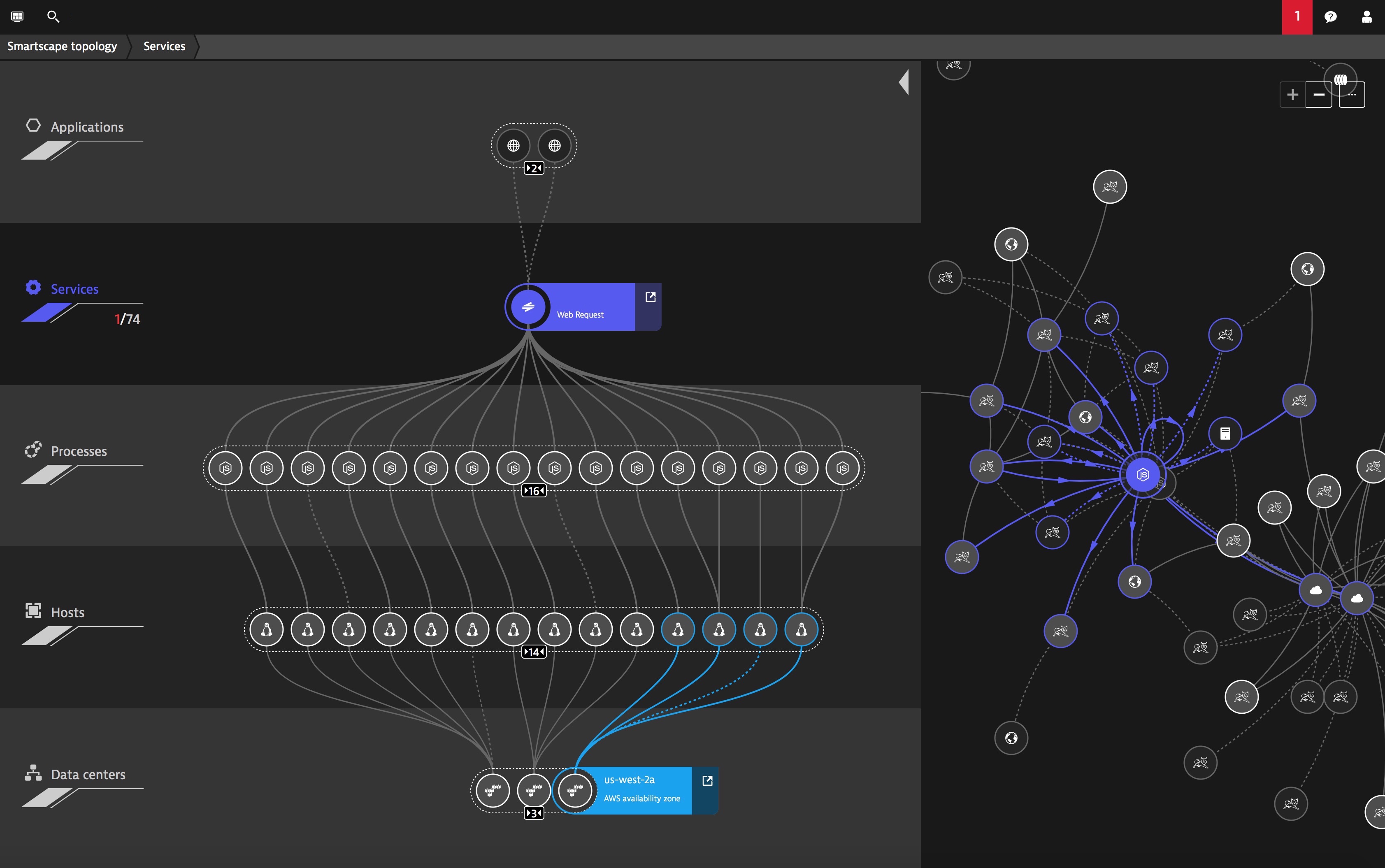Open the red problems counter showing 1

pyautogui.click(x=1297, y=16)
